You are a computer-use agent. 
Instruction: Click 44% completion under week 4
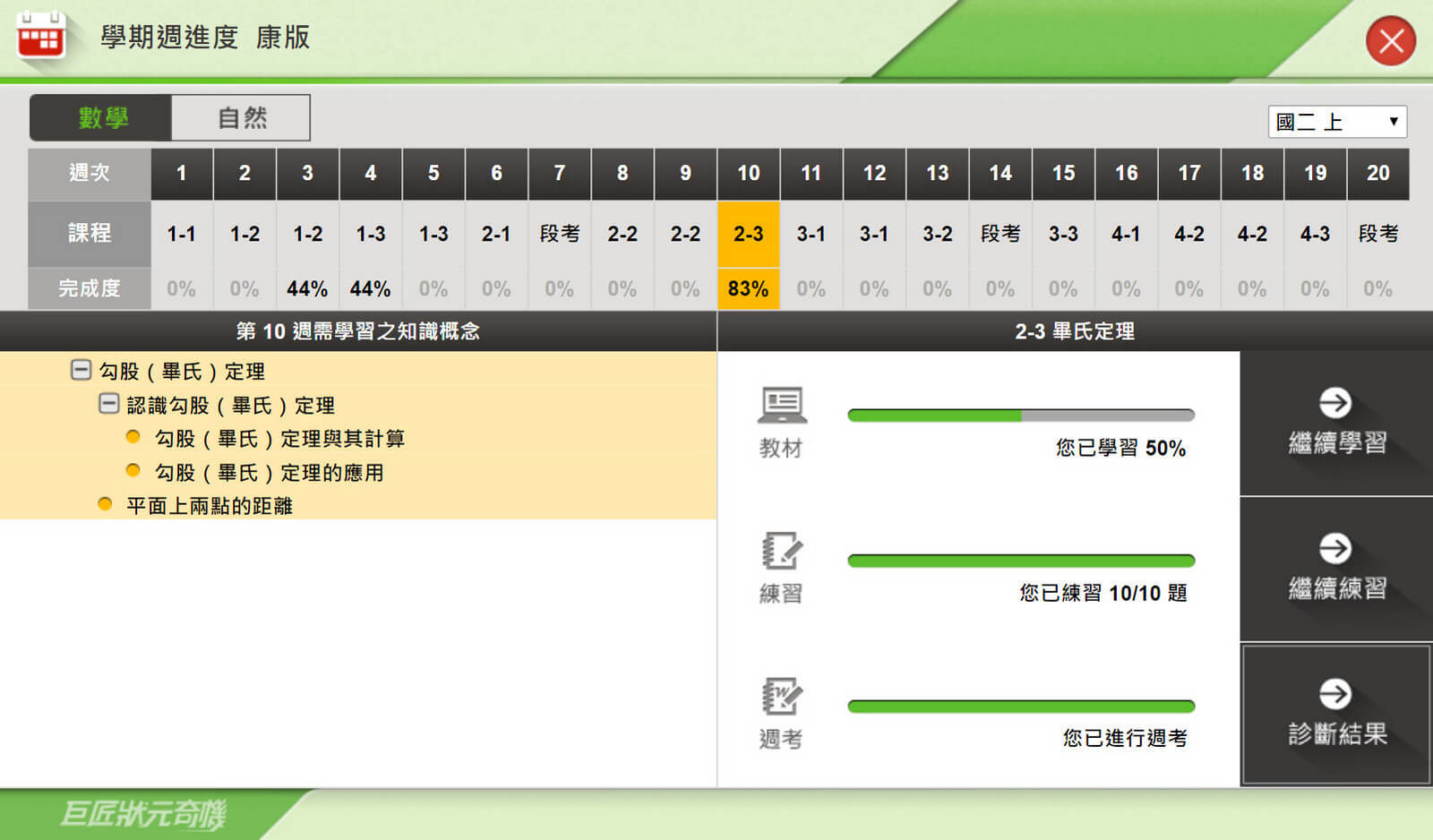371,288
